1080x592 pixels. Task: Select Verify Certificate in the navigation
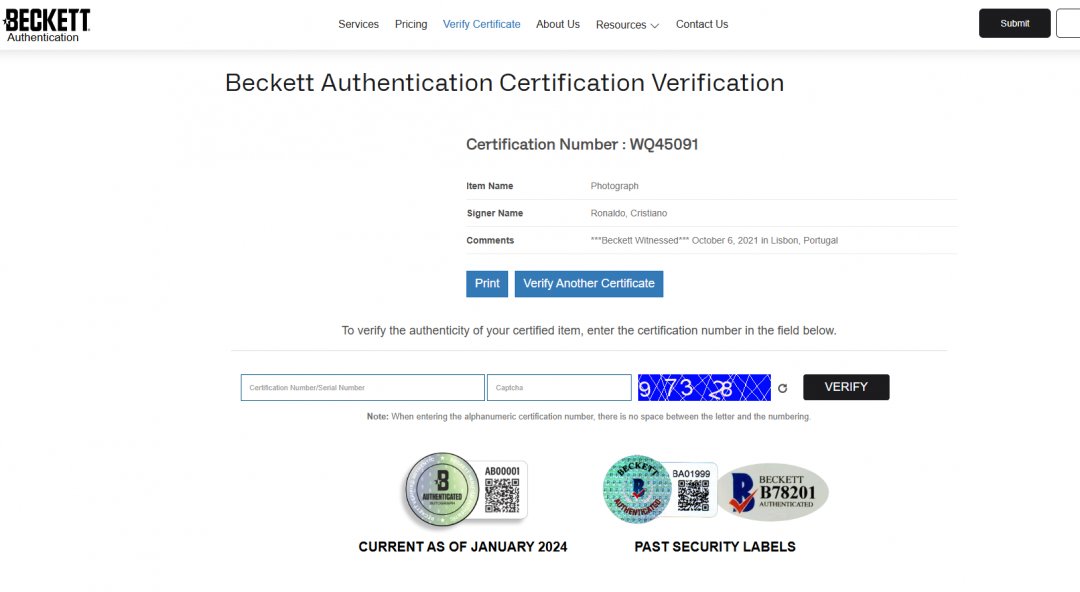(x=481, y=24)
